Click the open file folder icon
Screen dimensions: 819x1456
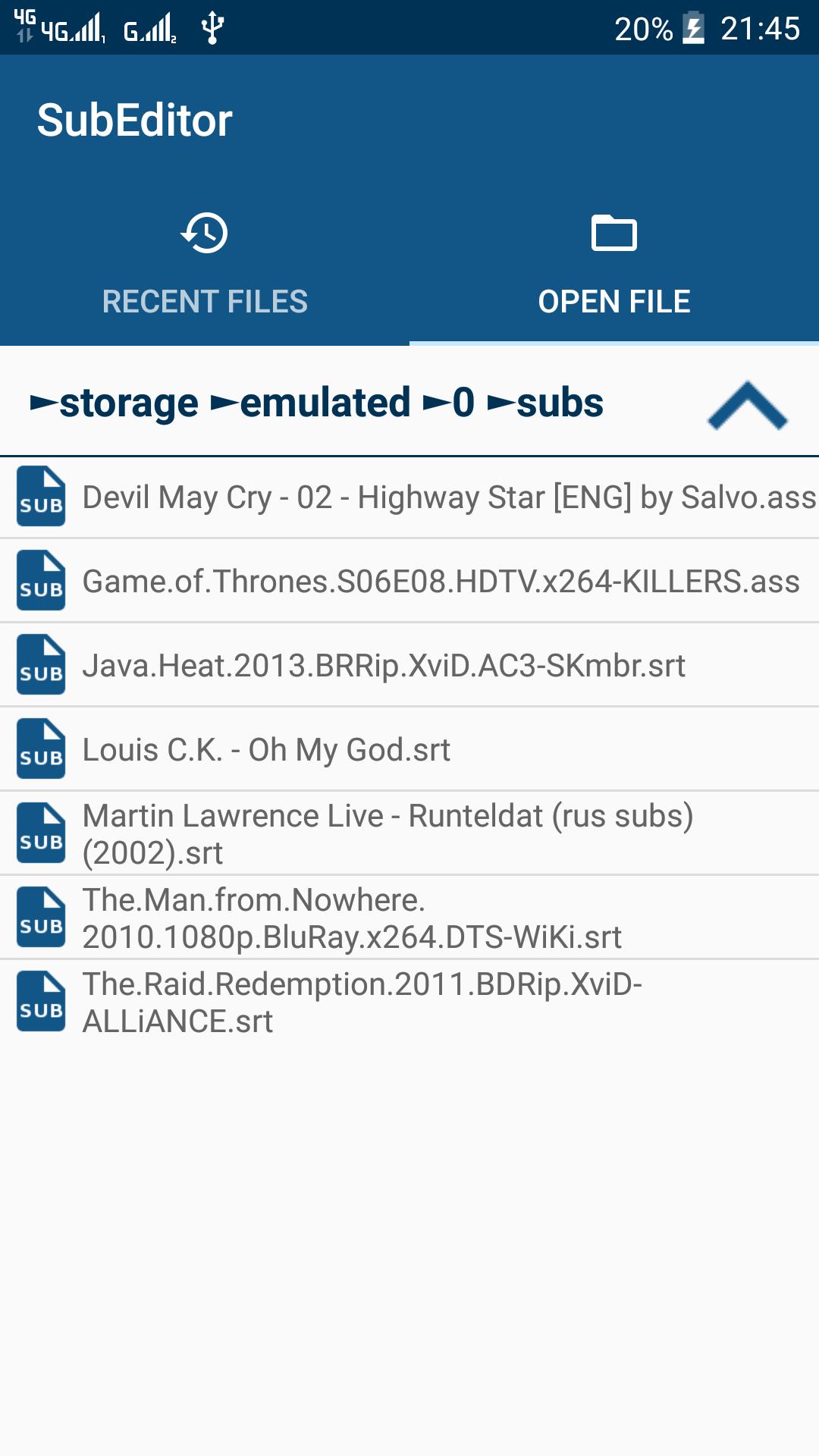pyautogui.click(x=613, y=233)
